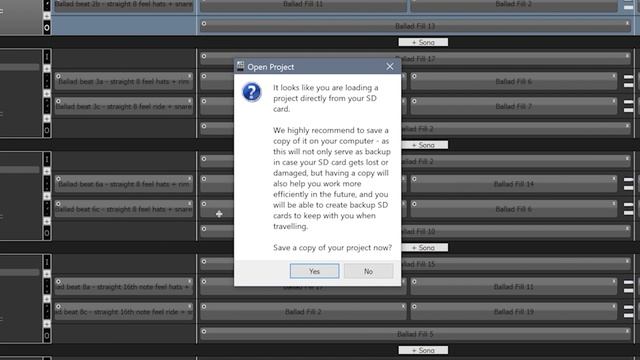Click the Open Project title bar app icon
This screenshot has width=640, height=360.
click(x=240, y=67)
